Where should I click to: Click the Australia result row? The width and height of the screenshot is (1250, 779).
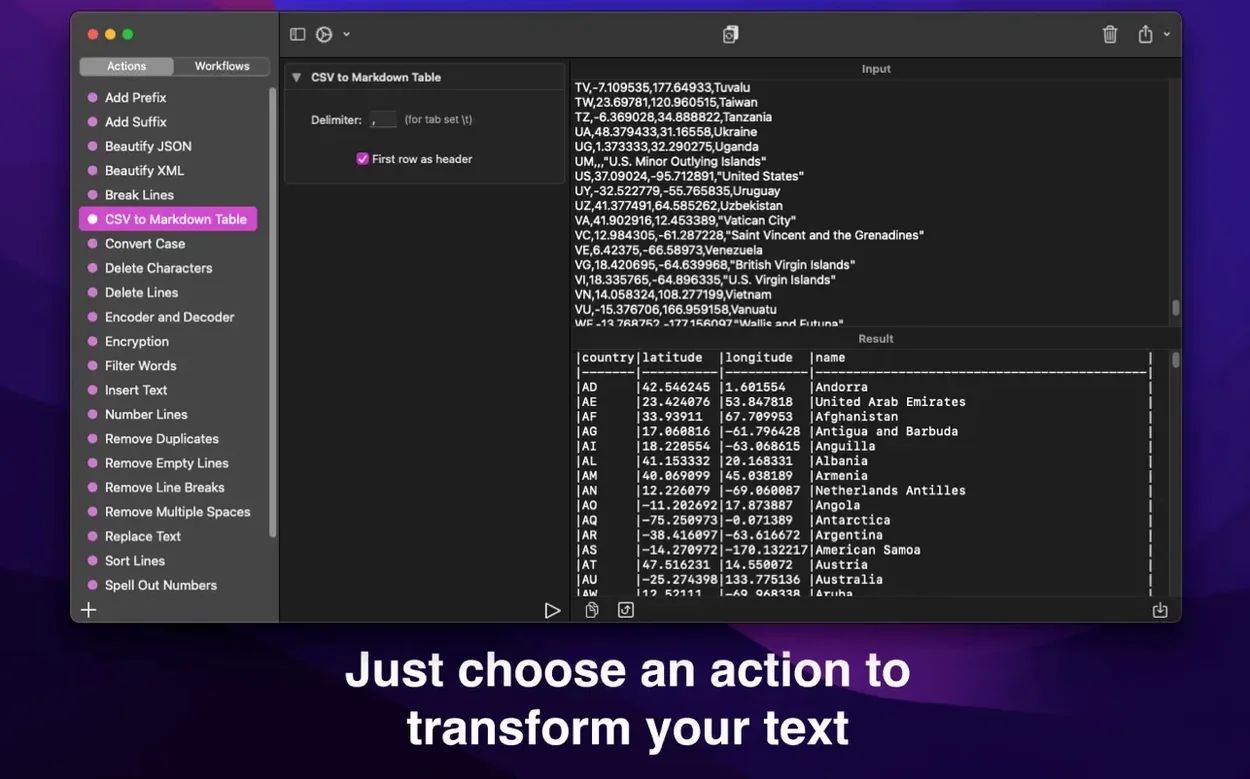coord(864,580)
